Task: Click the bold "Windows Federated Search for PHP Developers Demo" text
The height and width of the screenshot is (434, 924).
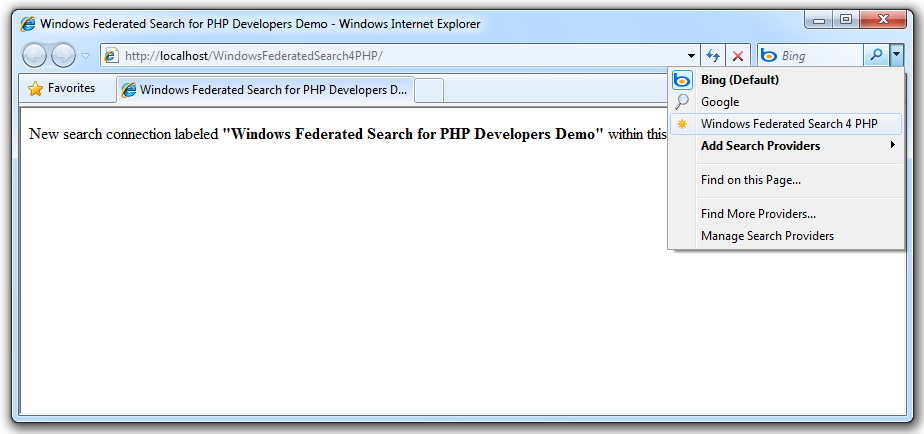Action: coord(412,134)
